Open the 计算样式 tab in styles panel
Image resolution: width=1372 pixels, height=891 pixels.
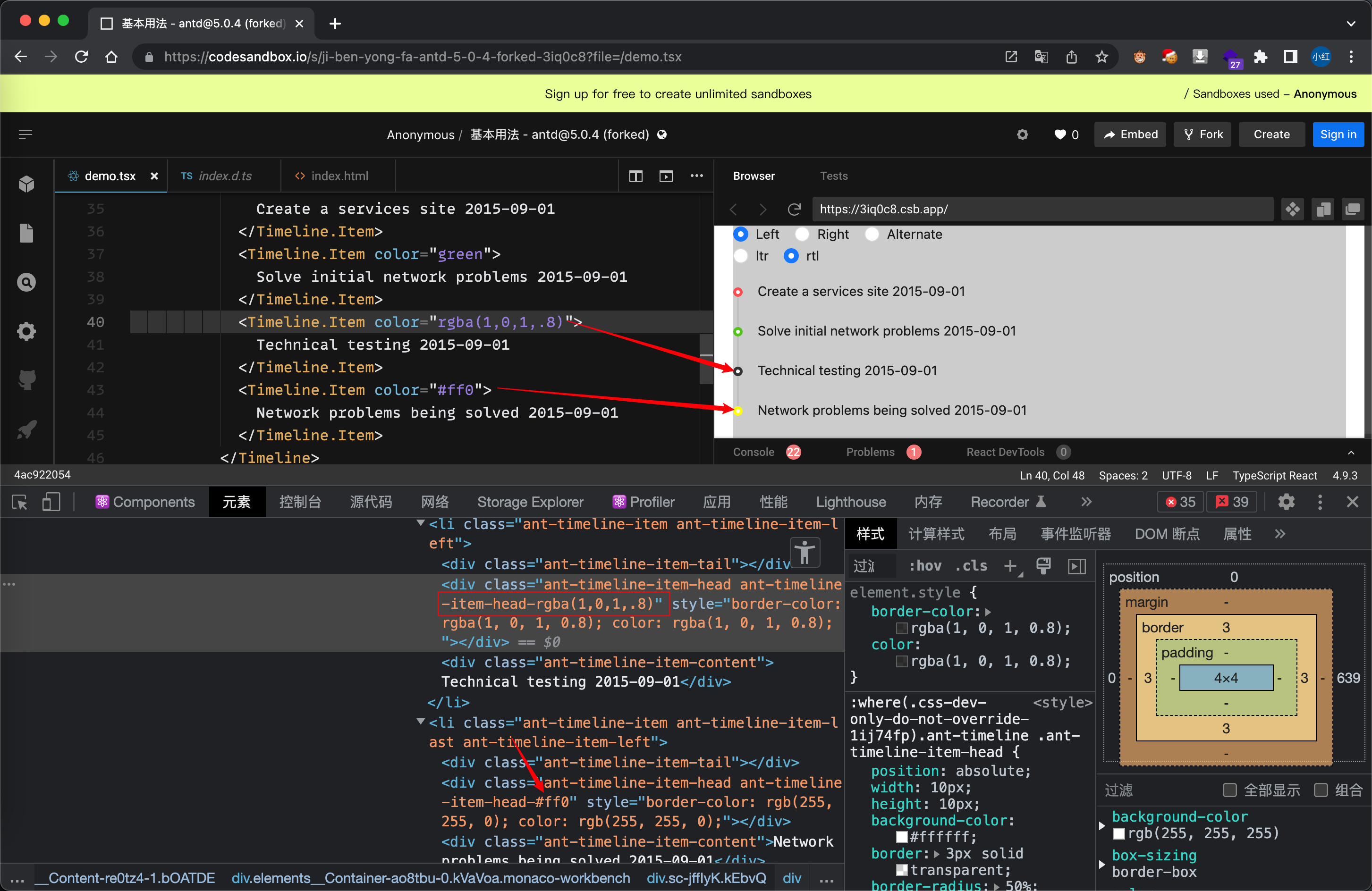[937, 534]
